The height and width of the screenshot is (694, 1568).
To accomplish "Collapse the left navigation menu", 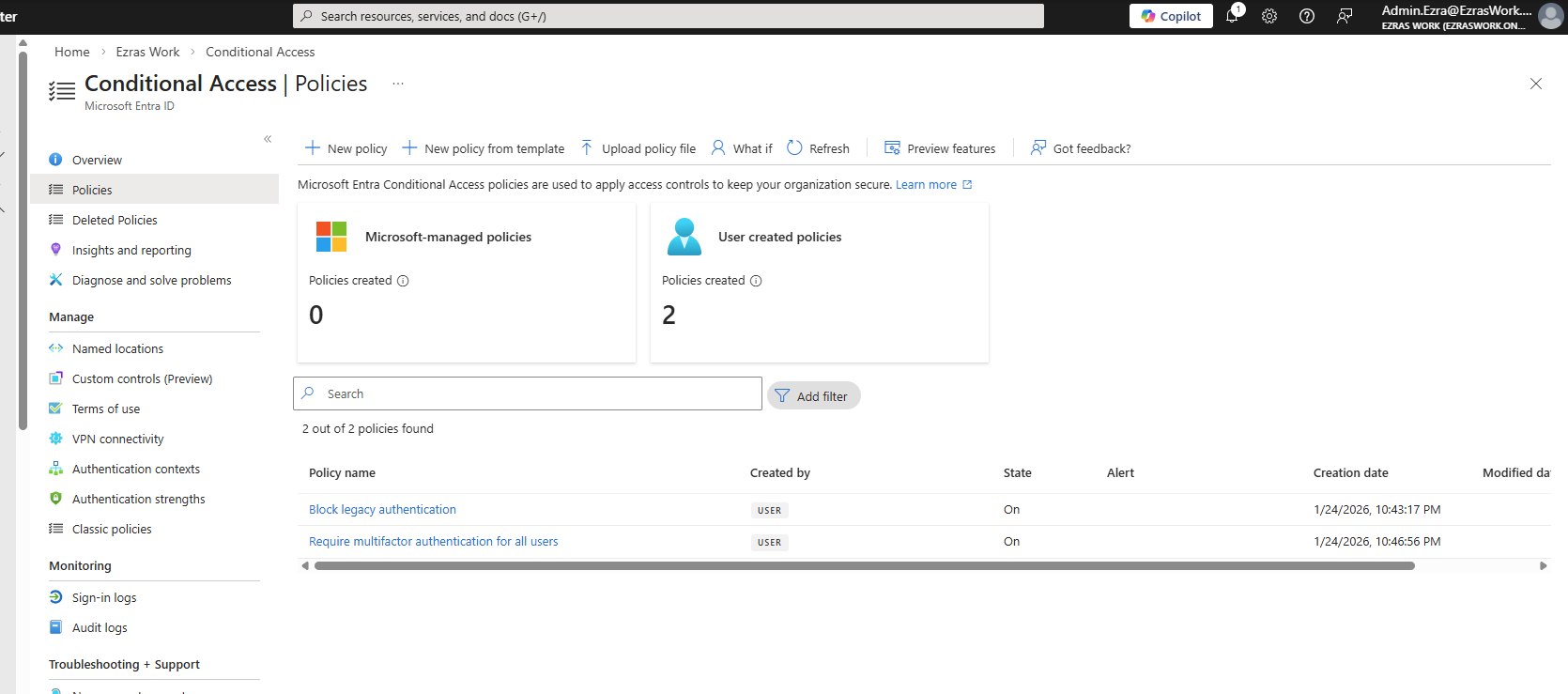I will [x=268, y=139].
